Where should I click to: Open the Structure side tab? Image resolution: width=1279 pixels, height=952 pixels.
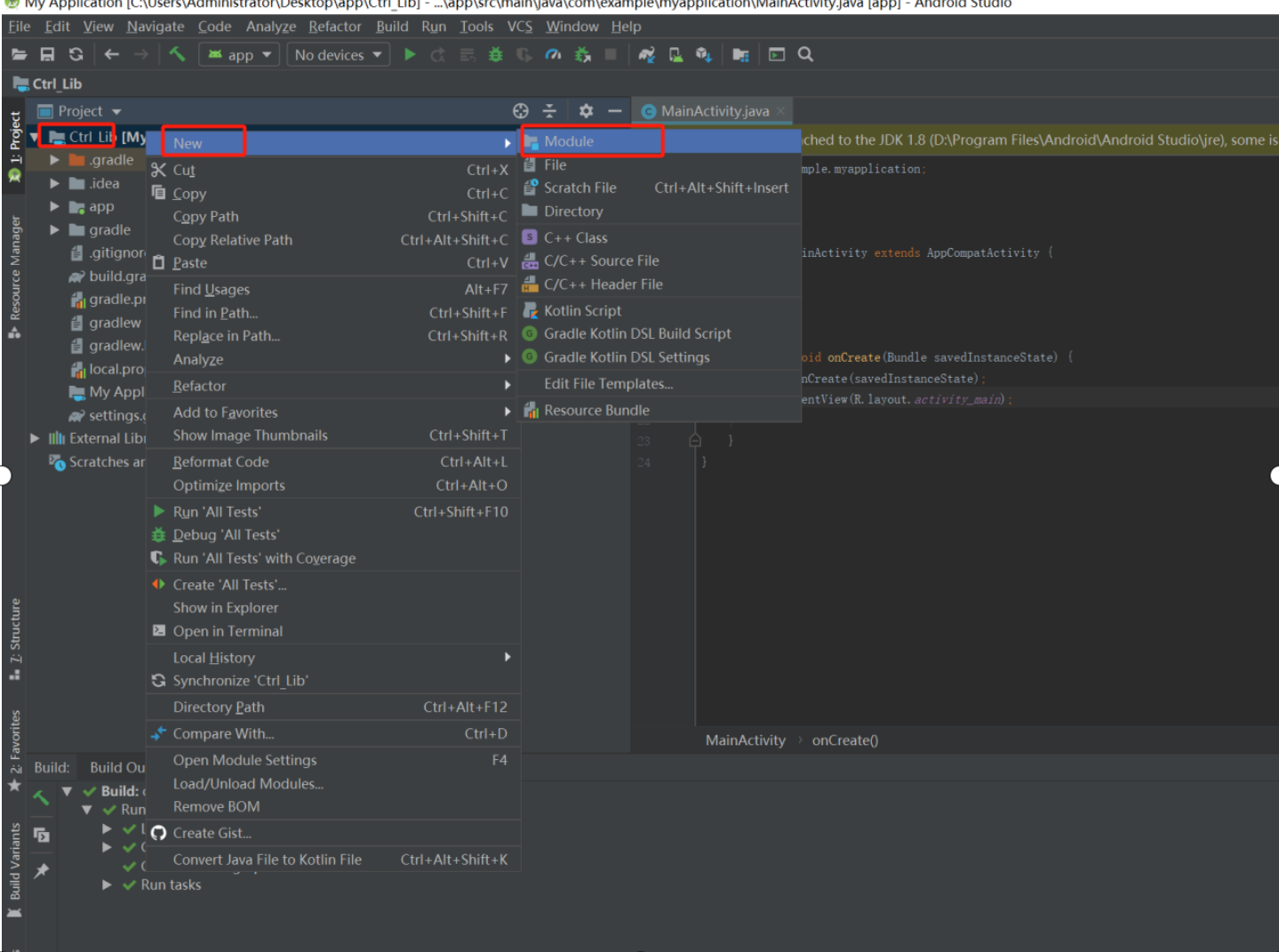14,638
